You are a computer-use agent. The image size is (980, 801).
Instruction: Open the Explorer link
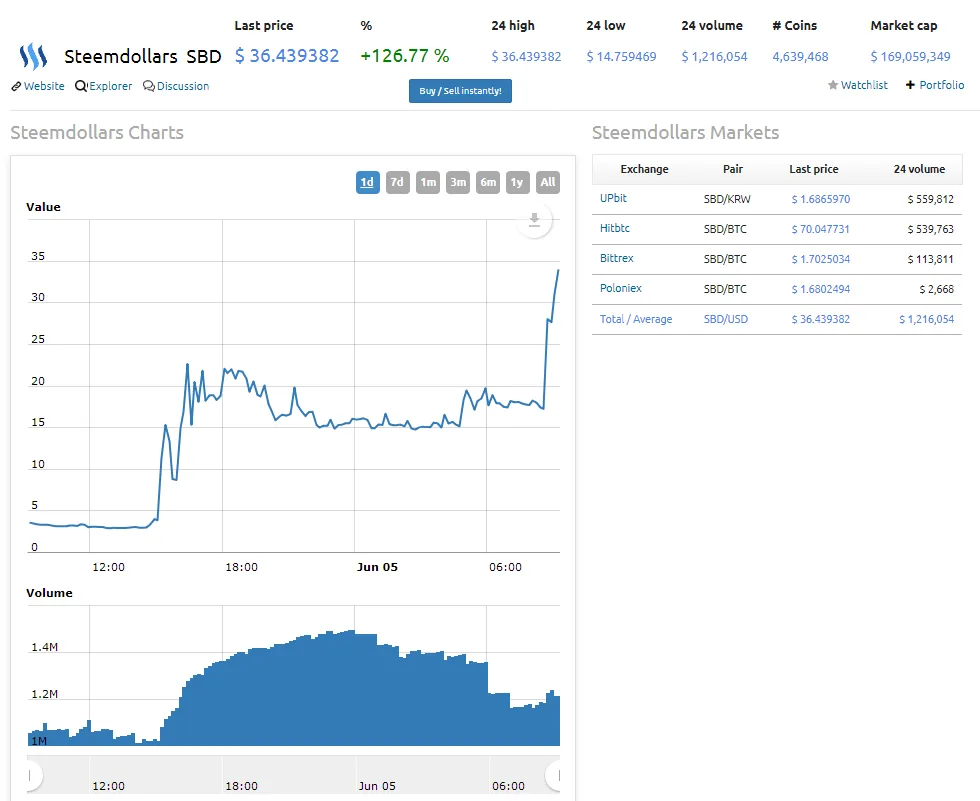click(x=104, y=86)
